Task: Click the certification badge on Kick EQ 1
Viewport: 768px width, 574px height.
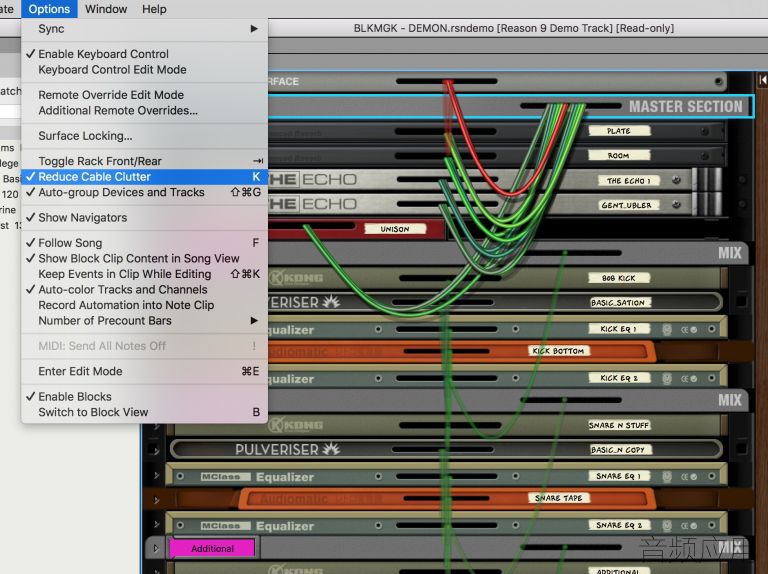Action: [667, 330]
